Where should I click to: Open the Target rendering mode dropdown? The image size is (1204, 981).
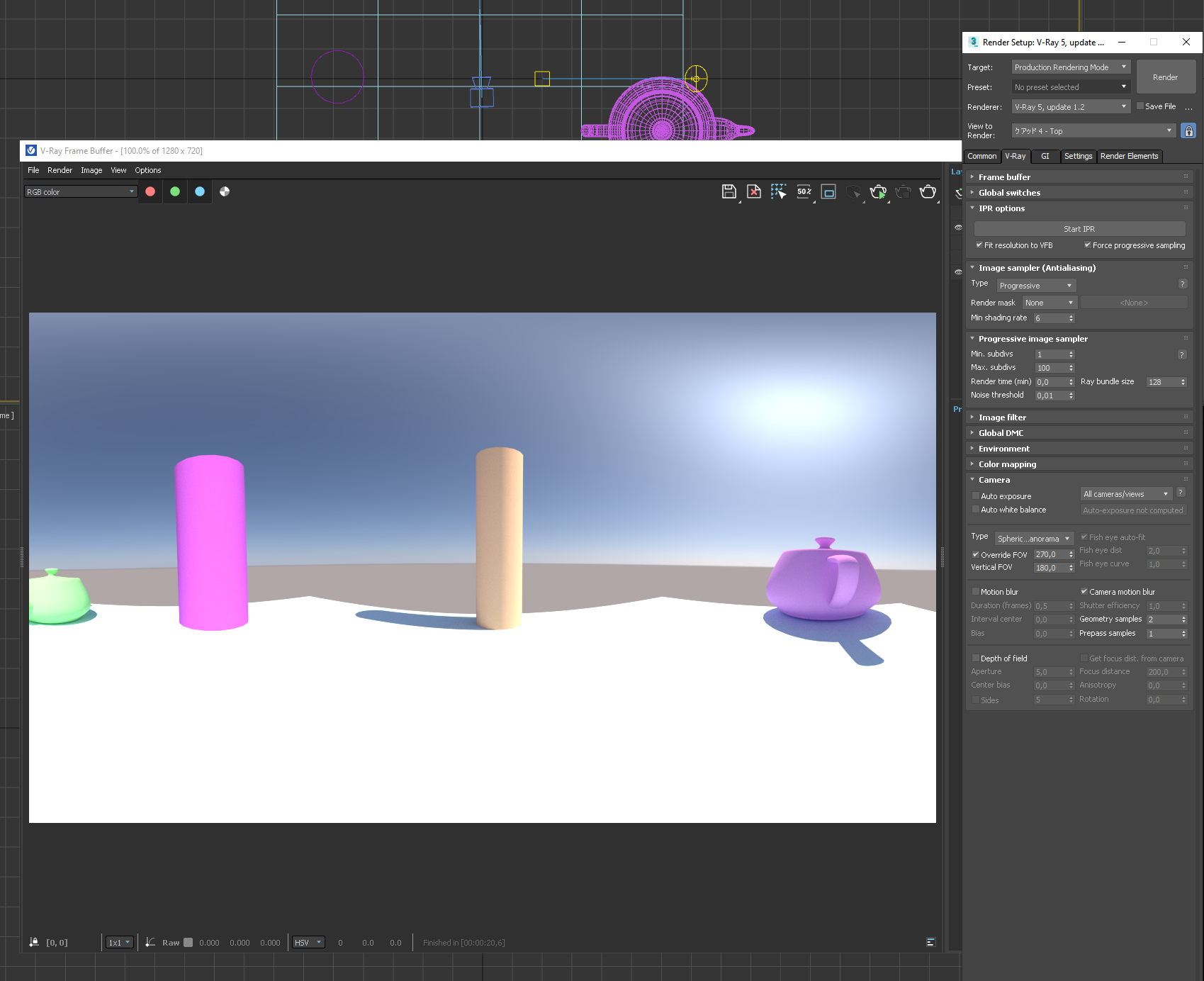(1071, 67)
